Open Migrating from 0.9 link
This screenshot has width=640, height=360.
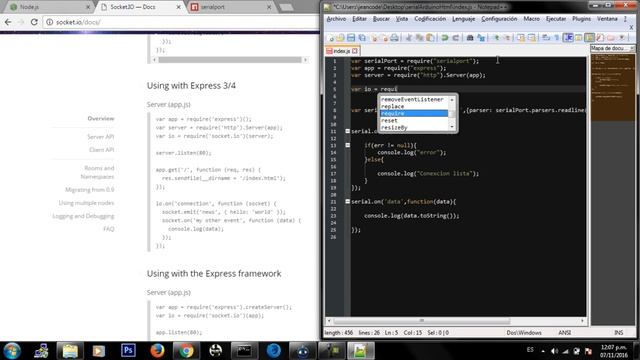[x=89, y=190]
